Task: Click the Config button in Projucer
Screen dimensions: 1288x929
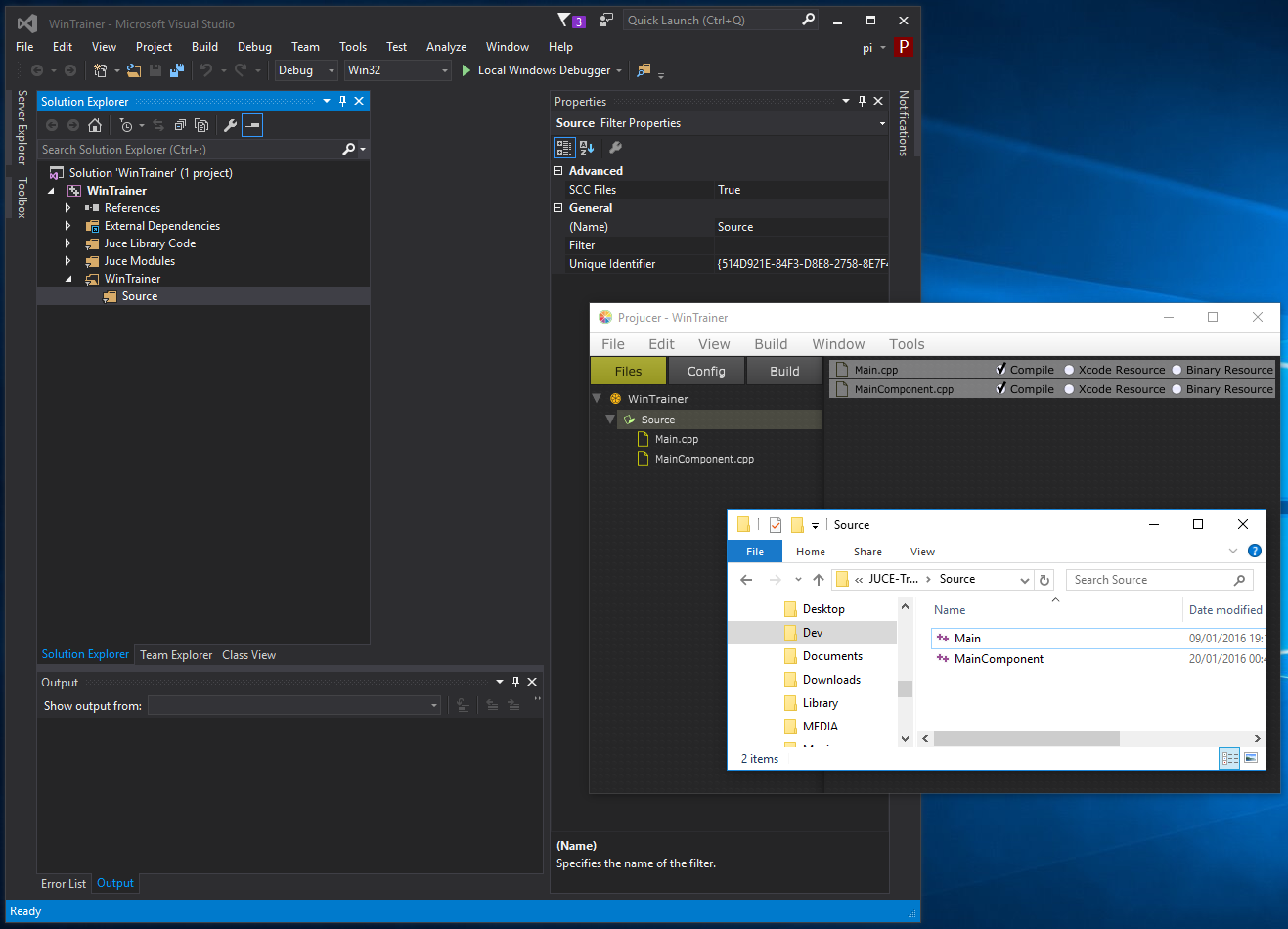Action: (x=706, y=372)
